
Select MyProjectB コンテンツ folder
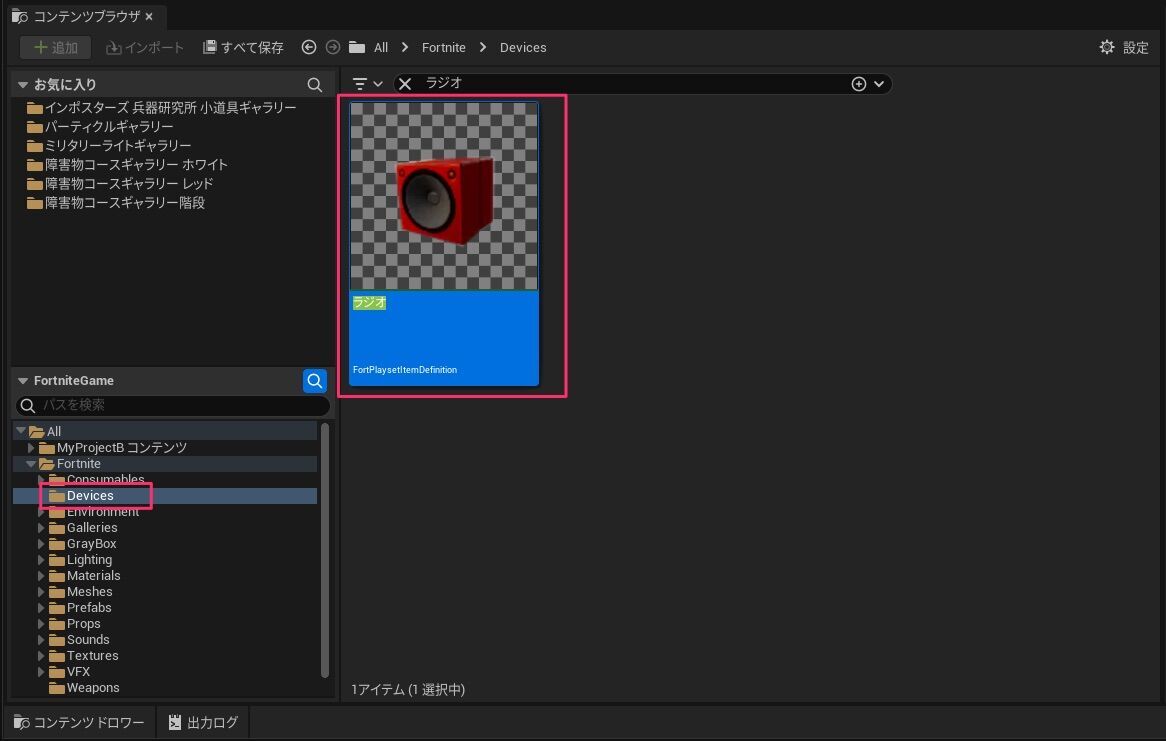pos(113,448)
